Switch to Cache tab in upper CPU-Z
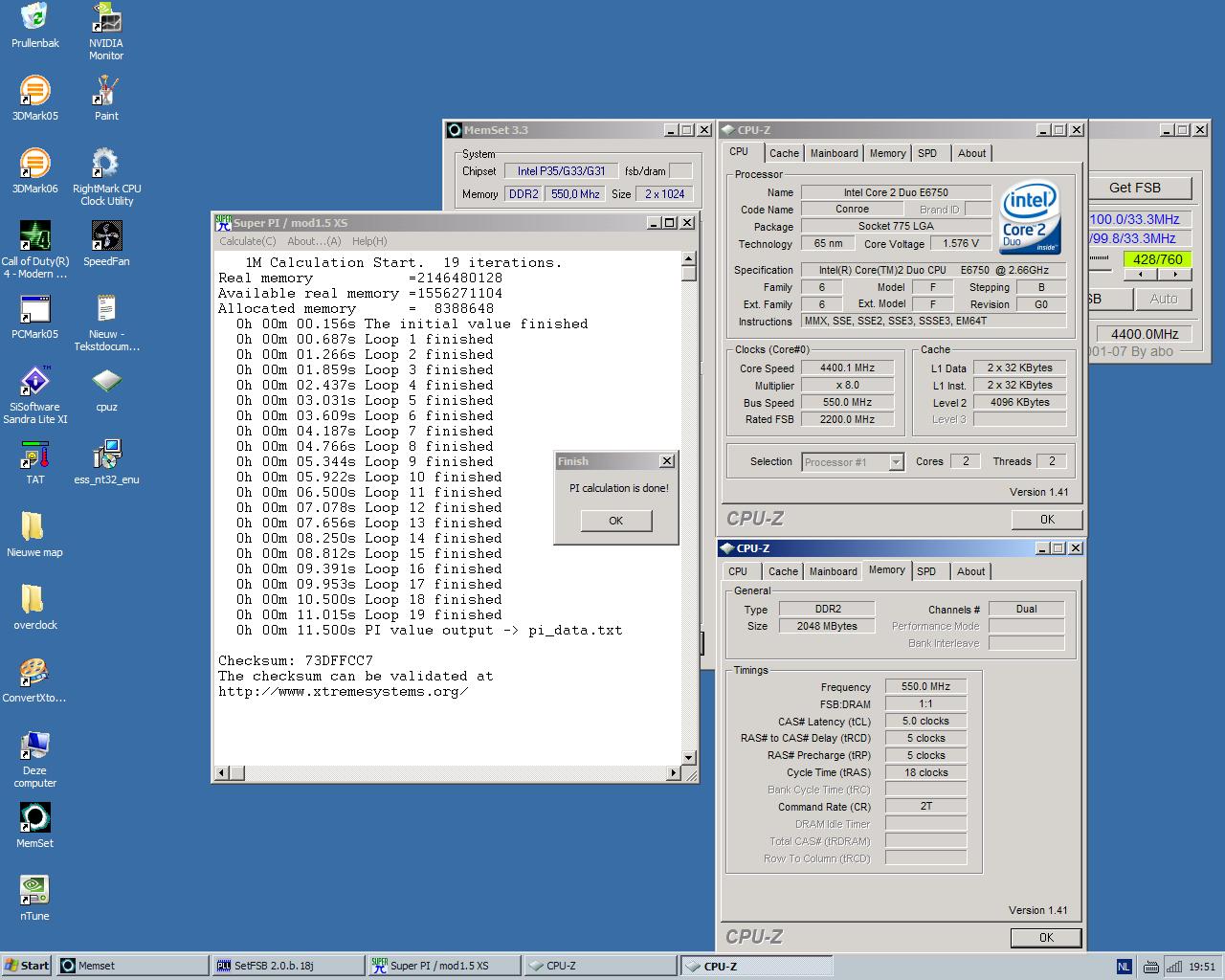 pos(784,153)
